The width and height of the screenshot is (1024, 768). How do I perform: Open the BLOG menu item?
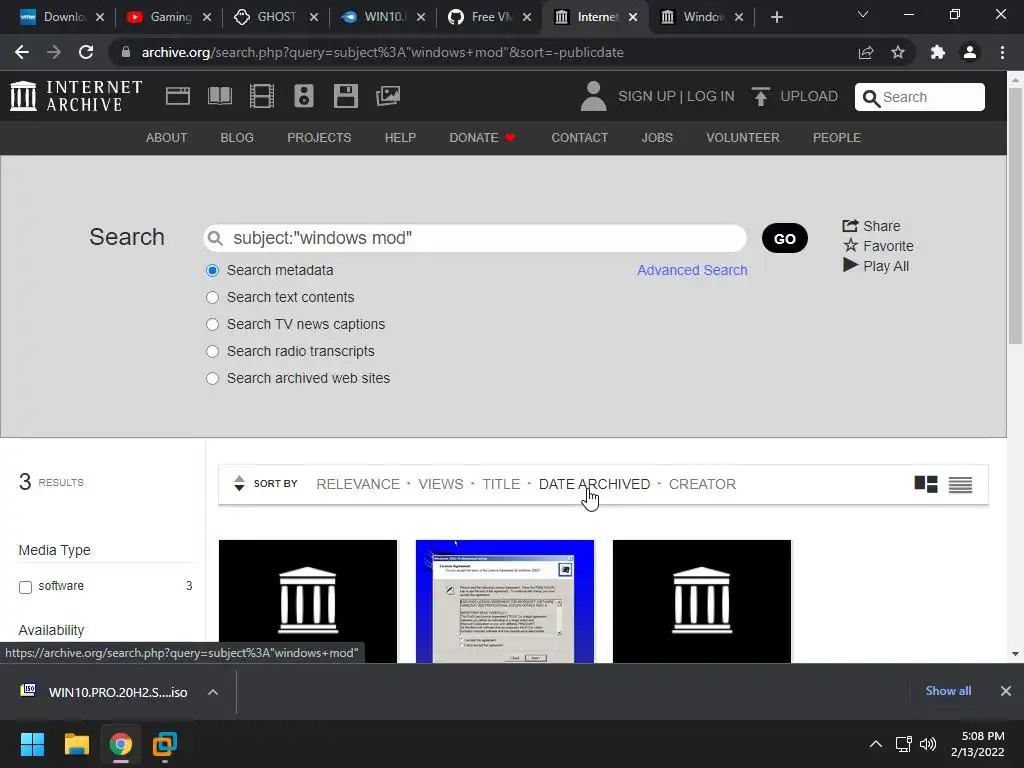[x=237, y=138]
